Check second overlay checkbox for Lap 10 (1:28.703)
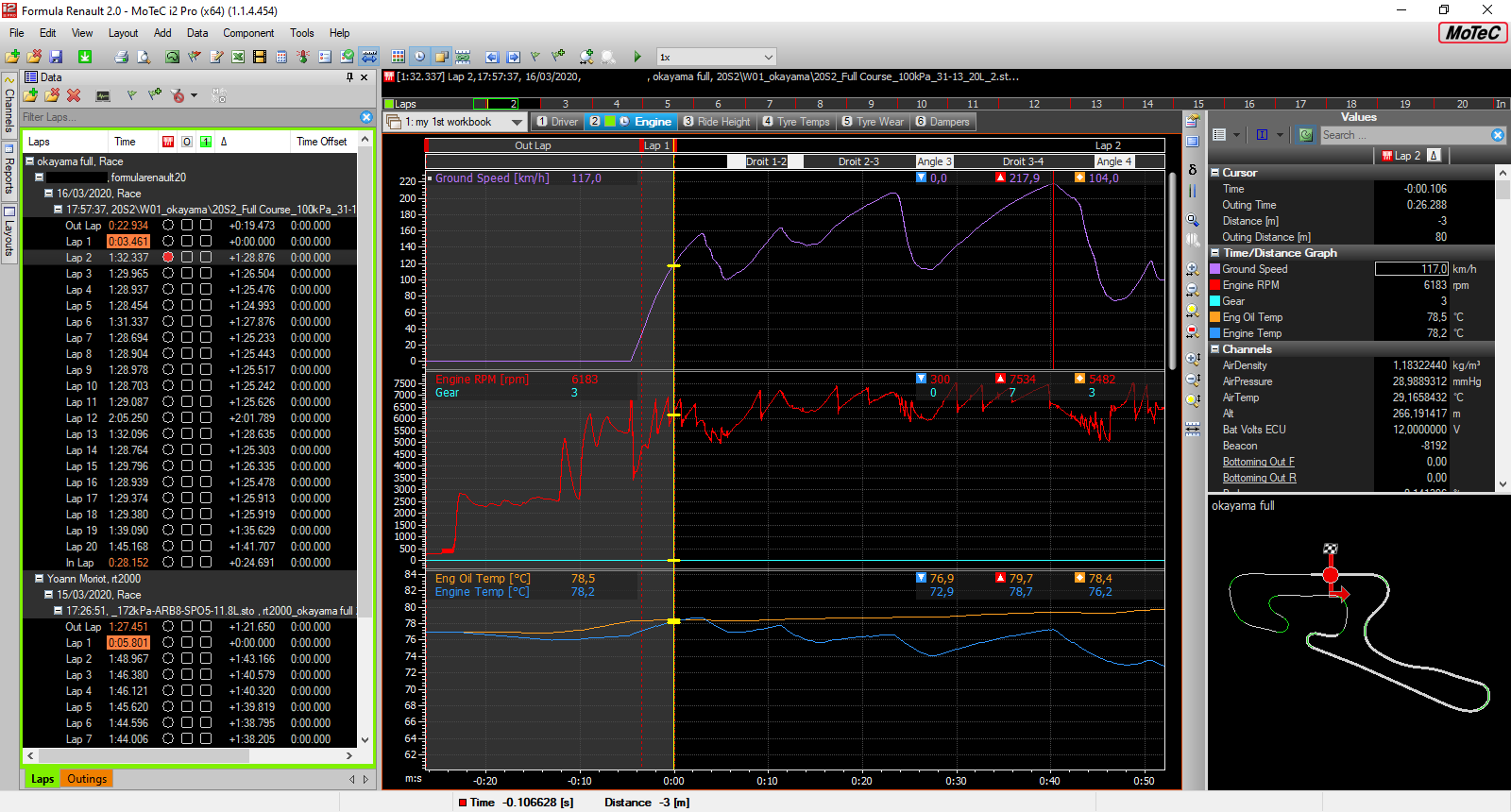The width and height of the screenshot is (1511, 812). pyautogui.click(x=206, y=385)
